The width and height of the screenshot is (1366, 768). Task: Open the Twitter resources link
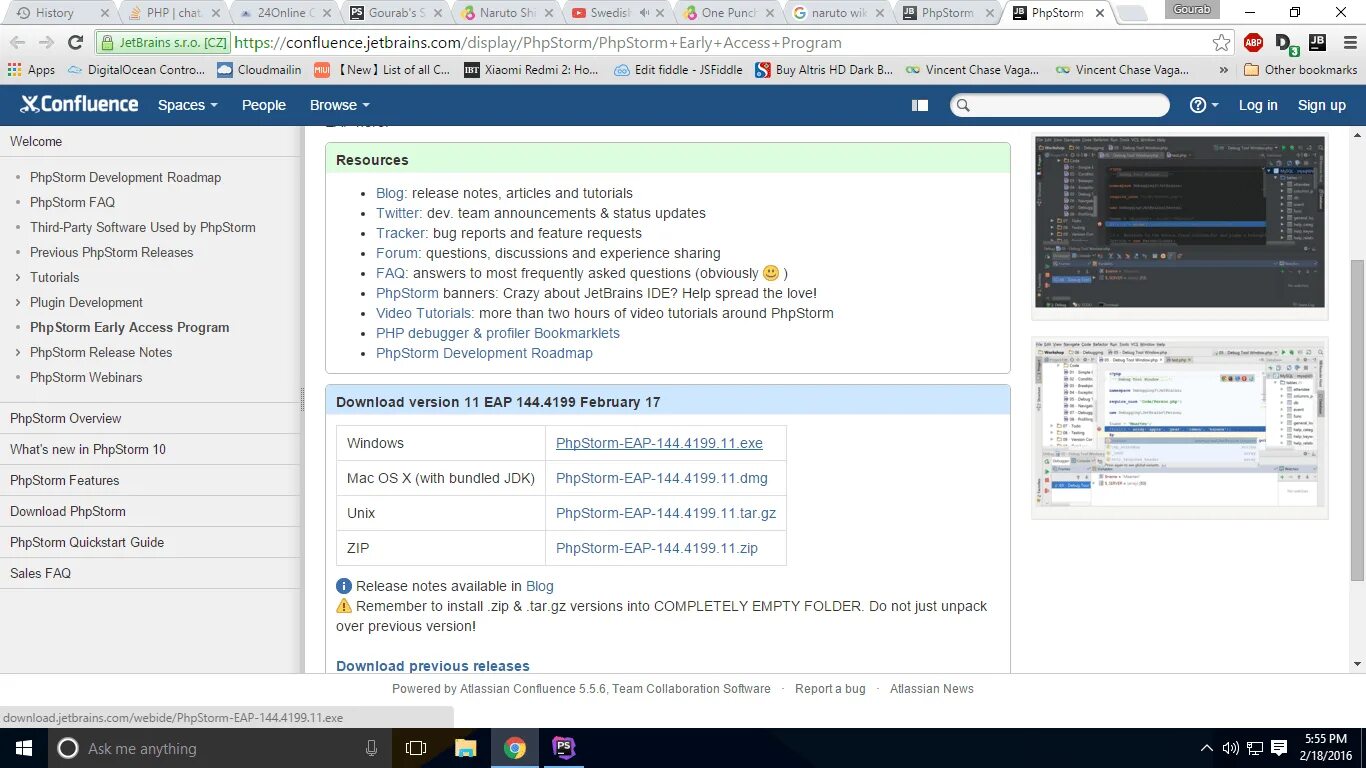point(398,213)
